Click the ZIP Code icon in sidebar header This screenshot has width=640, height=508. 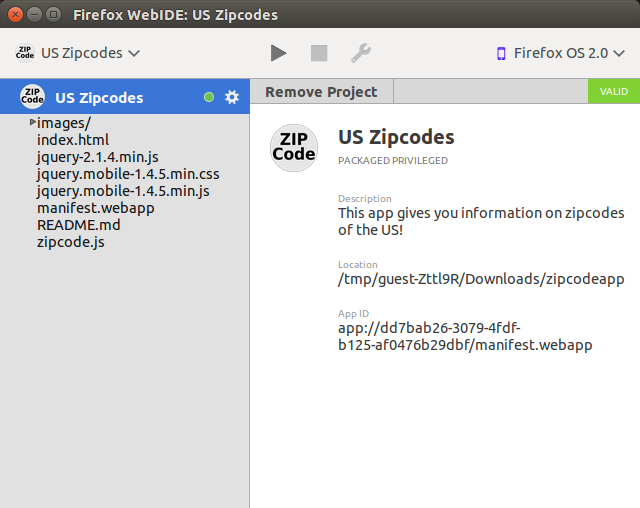click(32, 97)
